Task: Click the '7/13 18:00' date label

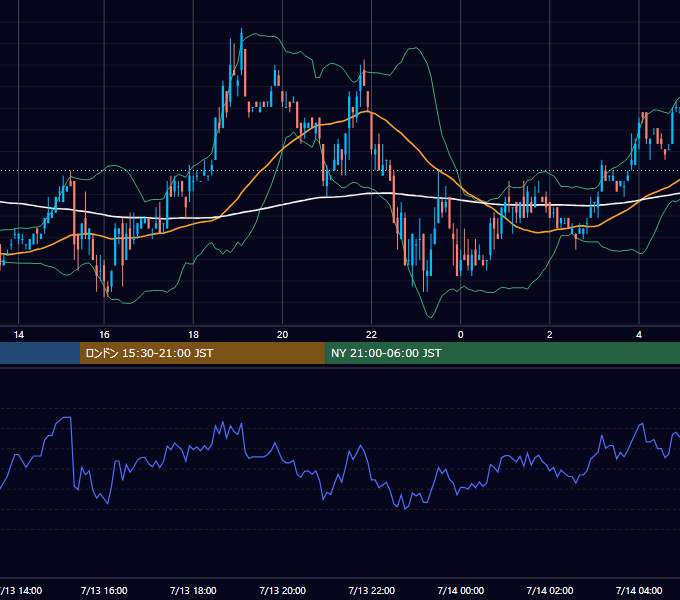Action: pos(193,590)
